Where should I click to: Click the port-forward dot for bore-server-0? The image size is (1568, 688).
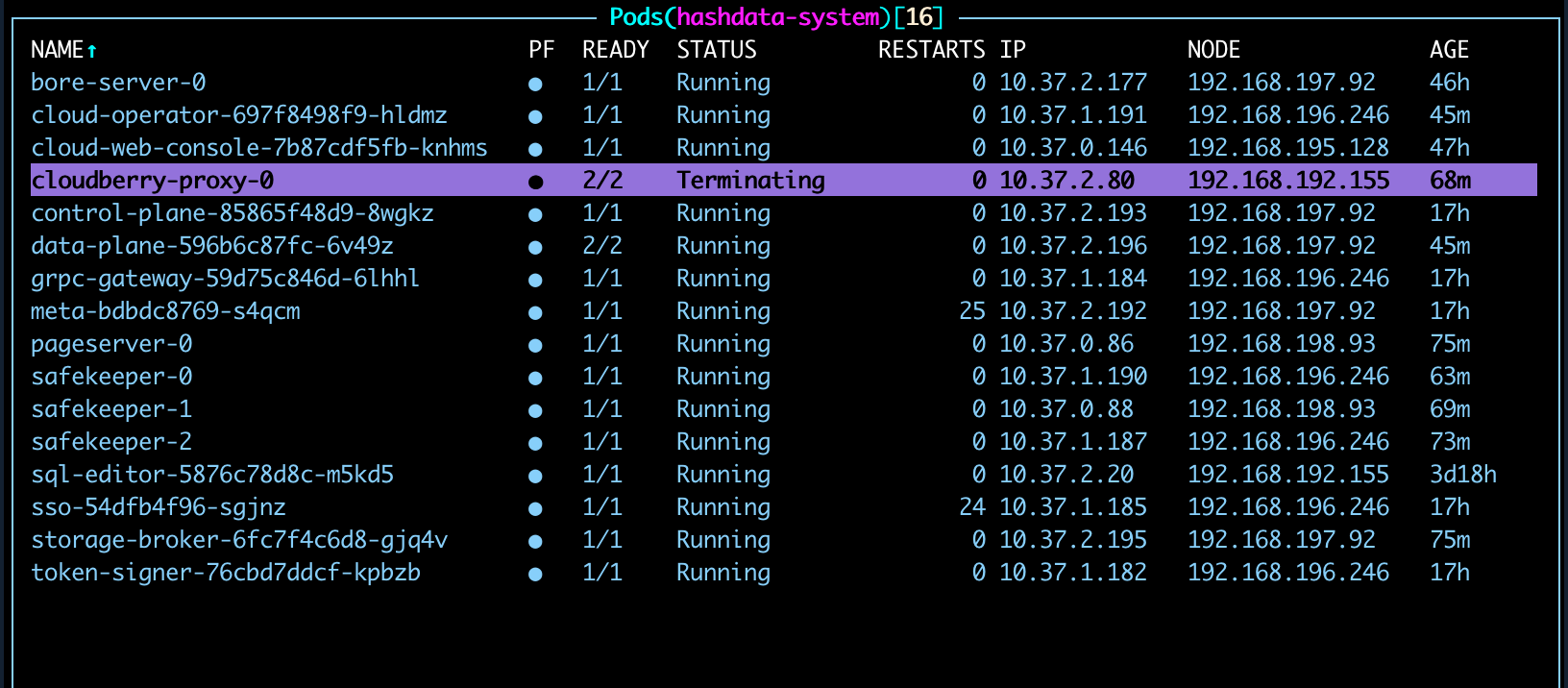tap(535, 84)
